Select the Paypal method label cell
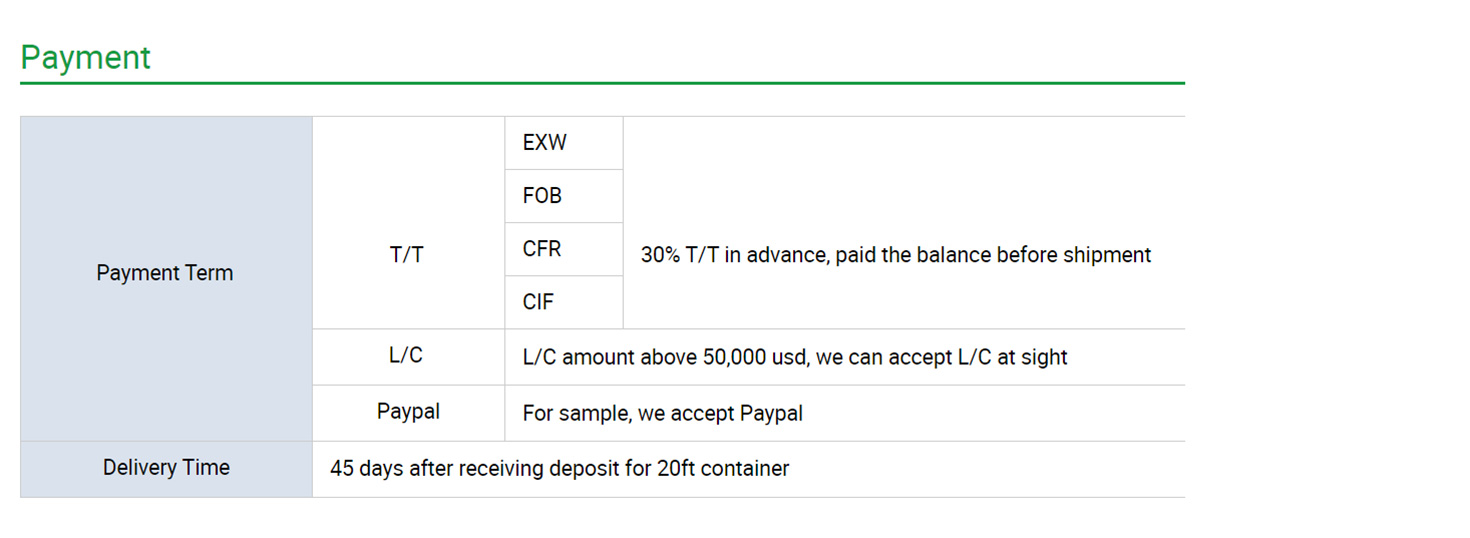 click(408, 411)
